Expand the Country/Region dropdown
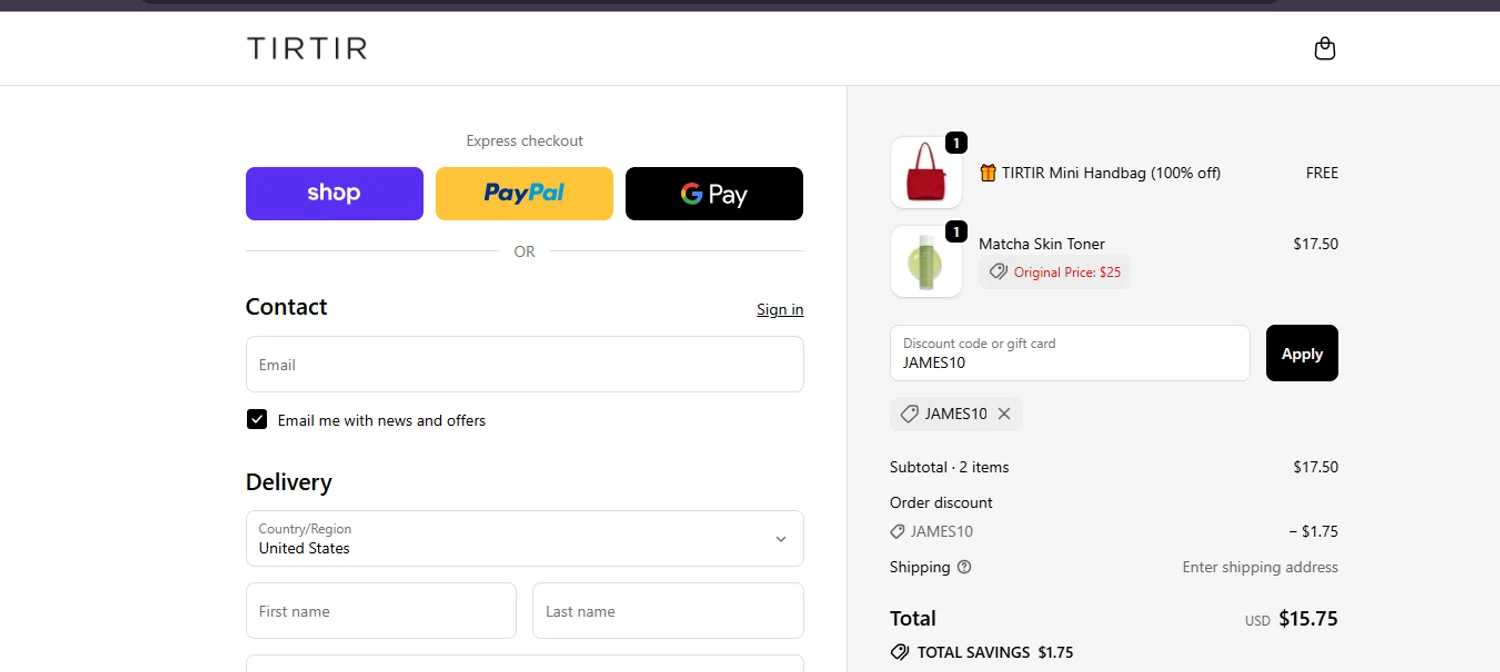Image resolution: width=1500 pixels, height=672 pixels. [525, 538]
